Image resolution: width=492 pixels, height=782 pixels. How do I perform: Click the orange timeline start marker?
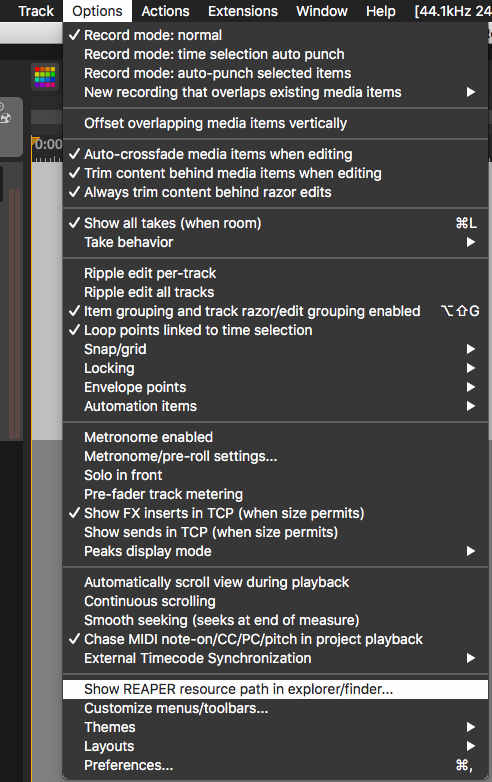35,142
